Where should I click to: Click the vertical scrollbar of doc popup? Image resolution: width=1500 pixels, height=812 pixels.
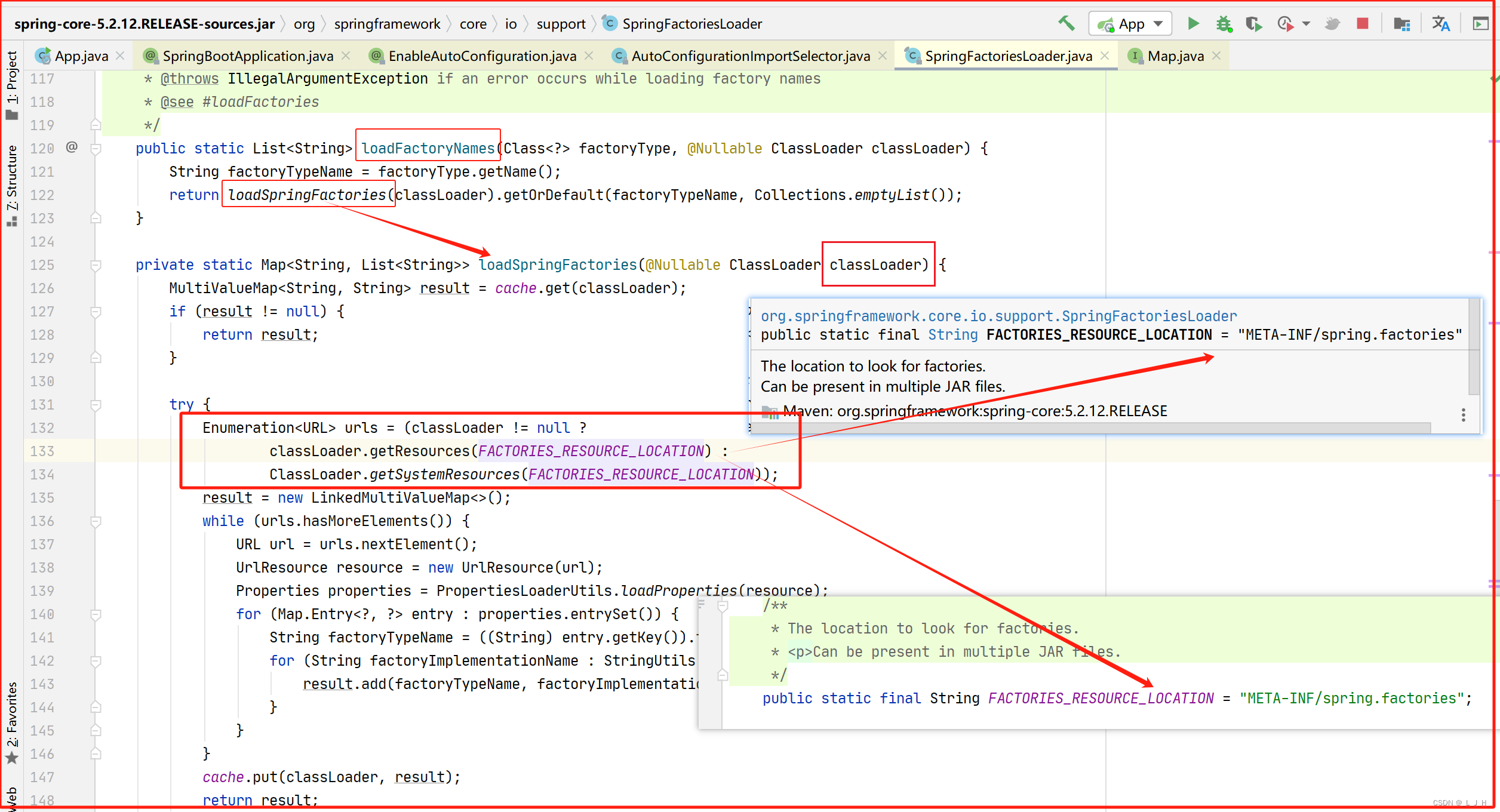[1474, 347]
